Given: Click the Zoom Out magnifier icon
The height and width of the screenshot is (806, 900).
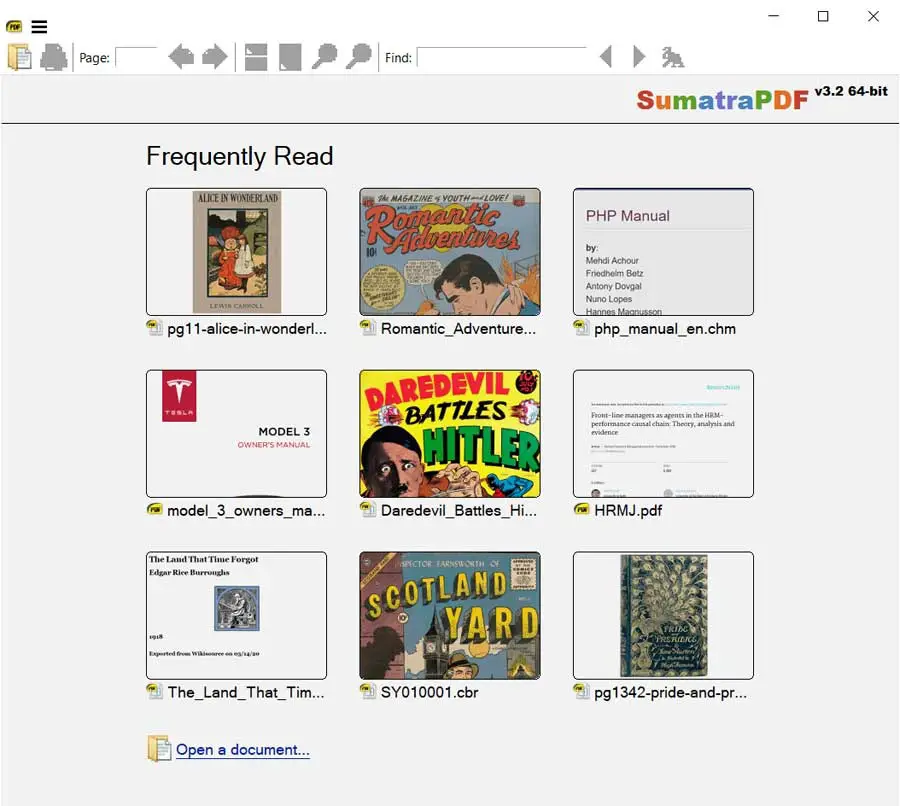Looking at the screenshot, I should tap(324, 57).
